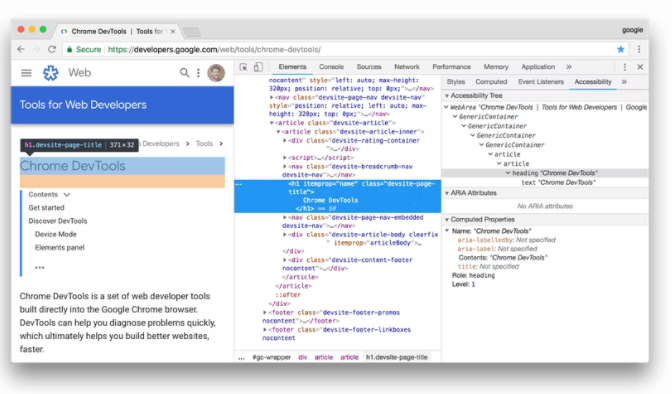Click the Web snowflake logo
Image resolution: width=672 pixels, height=394 pixels.
(51, 73)
